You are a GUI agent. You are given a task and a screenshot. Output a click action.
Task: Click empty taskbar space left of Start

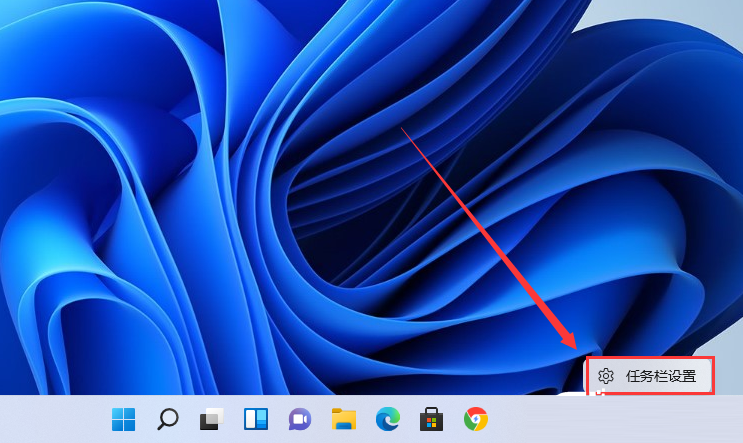click(50, 419)
